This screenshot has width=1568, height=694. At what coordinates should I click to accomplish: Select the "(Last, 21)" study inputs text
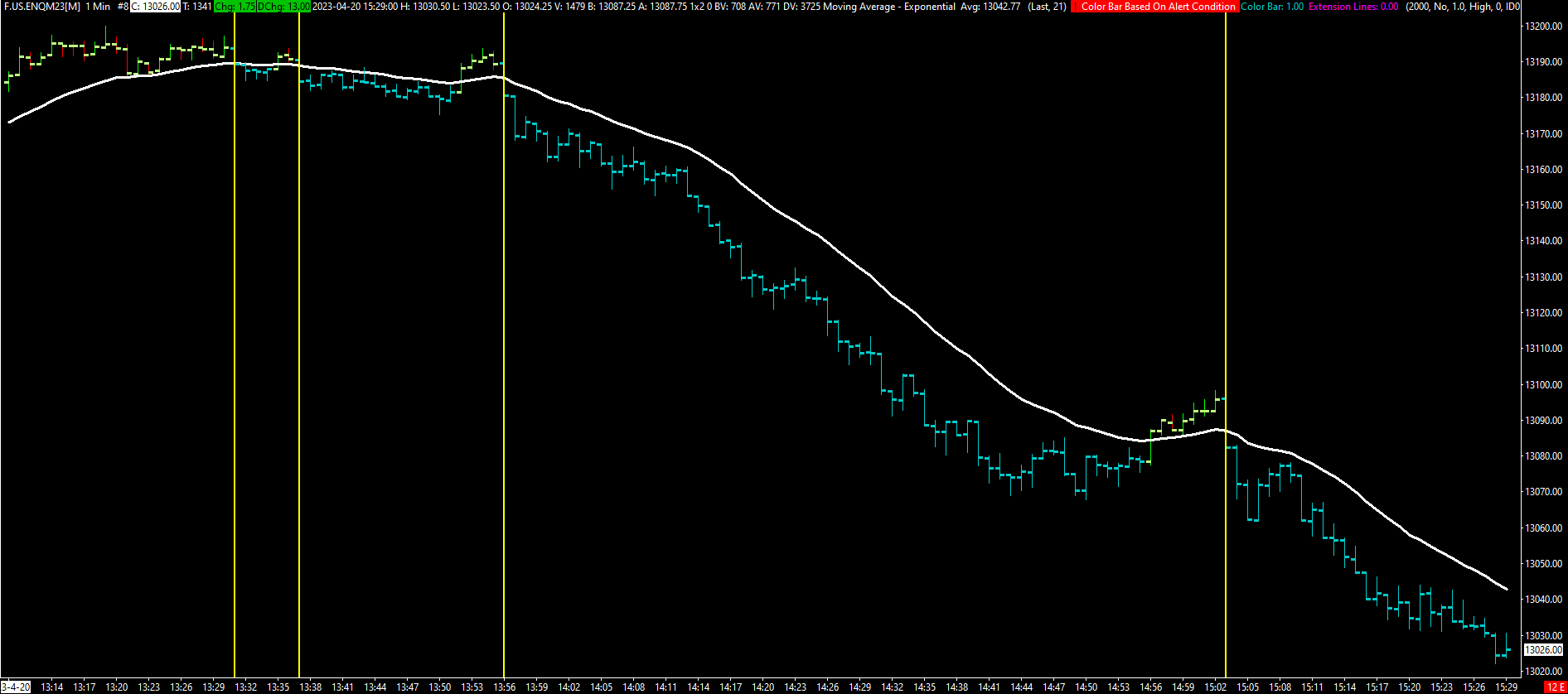1047,7
